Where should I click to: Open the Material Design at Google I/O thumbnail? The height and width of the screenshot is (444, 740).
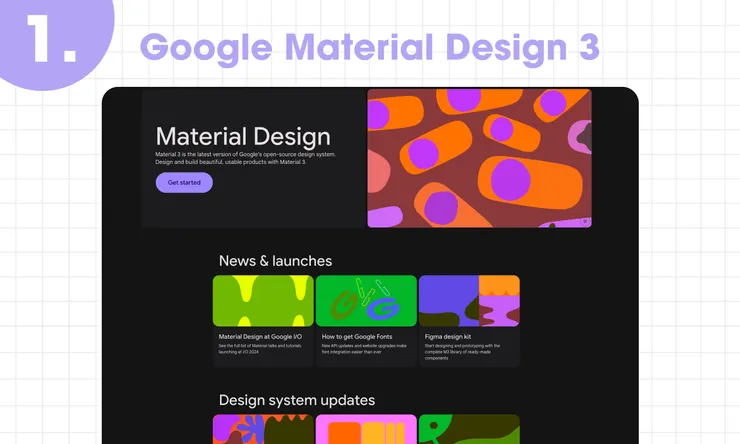[x=263, y=301]
